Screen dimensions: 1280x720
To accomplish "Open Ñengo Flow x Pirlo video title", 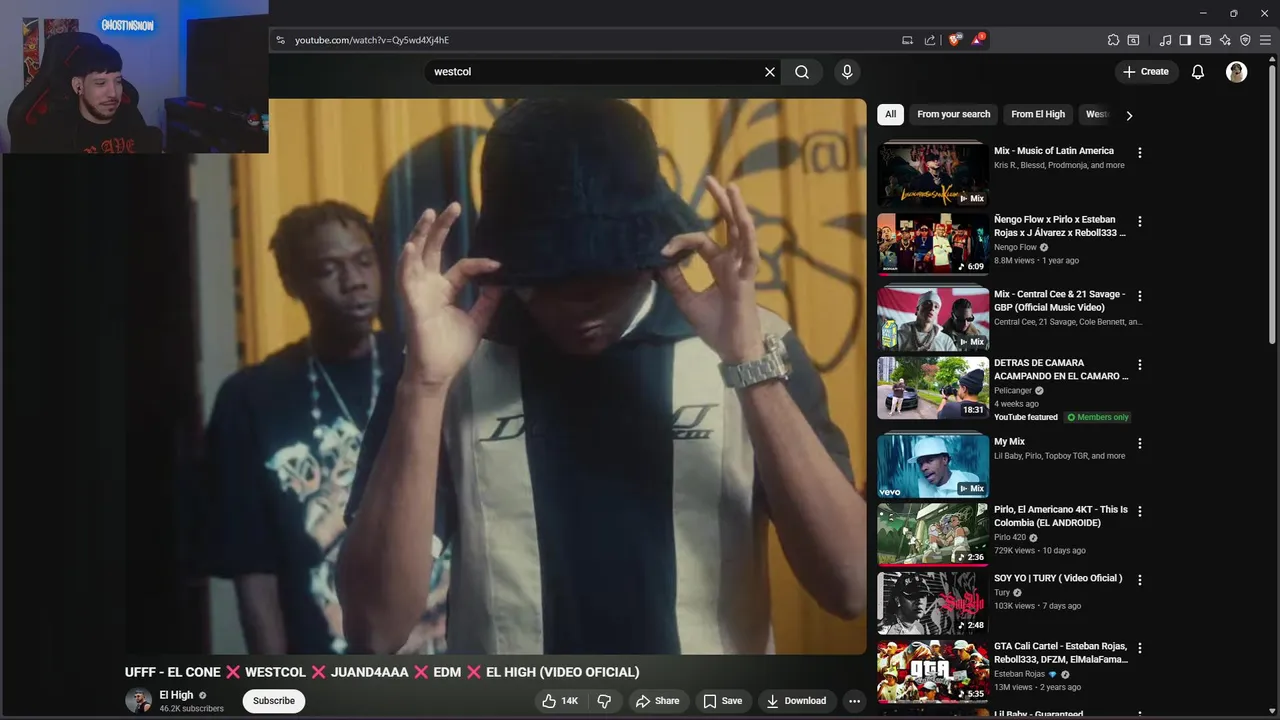I will click(x=1060, y=226).
